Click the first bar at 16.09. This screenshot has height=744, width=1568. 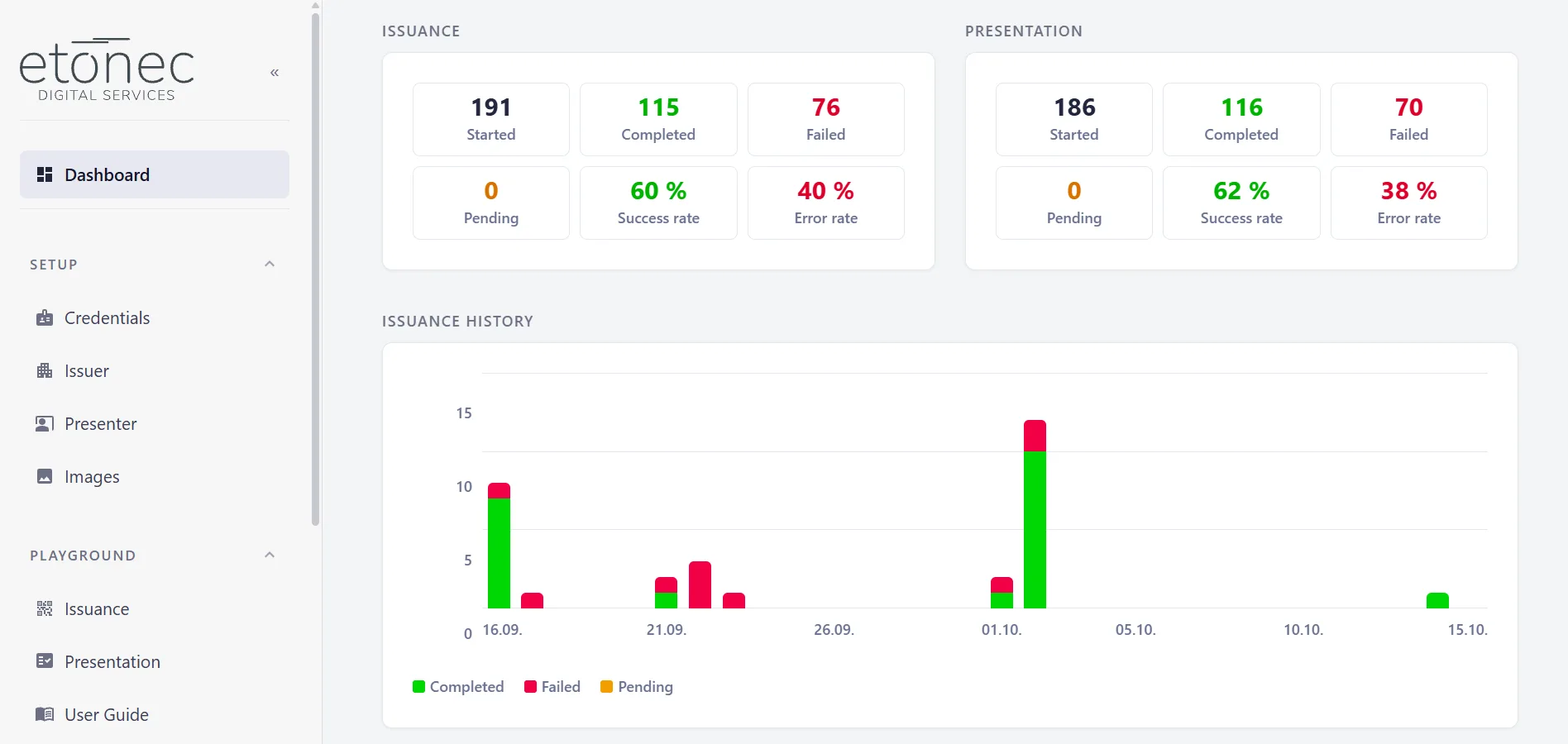pos(500,546)
